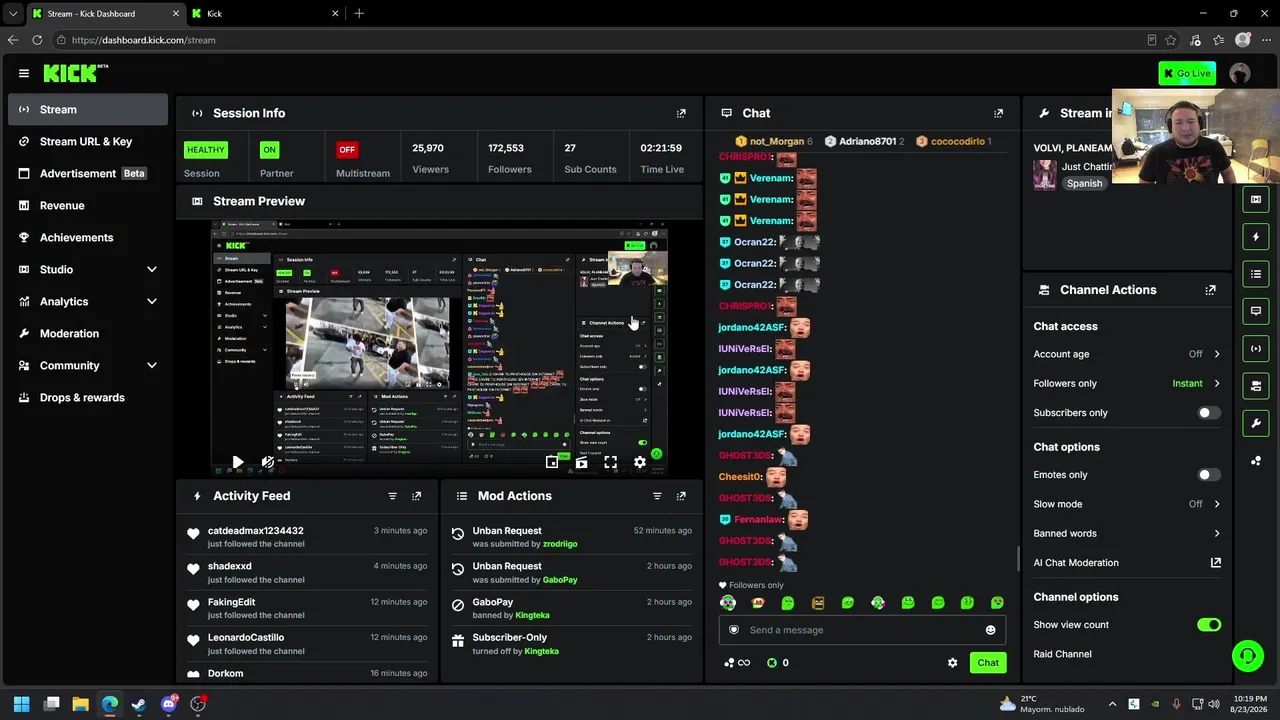The height and width of the screenshot is (720, 1280).
Task: Open Followers only options
Action: tap(1127, 383)
